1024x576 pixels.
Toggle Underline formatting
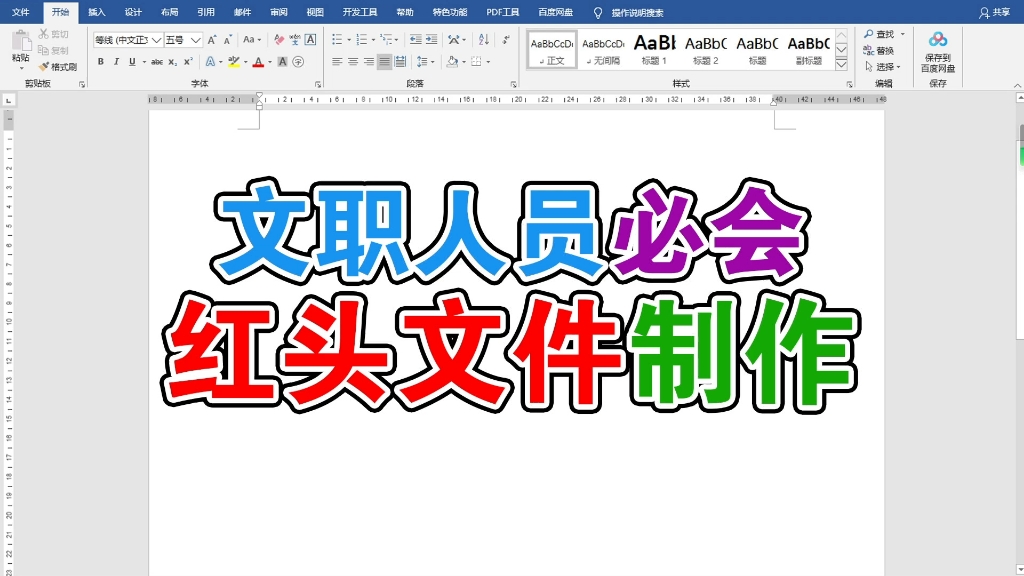pos(132,62)
